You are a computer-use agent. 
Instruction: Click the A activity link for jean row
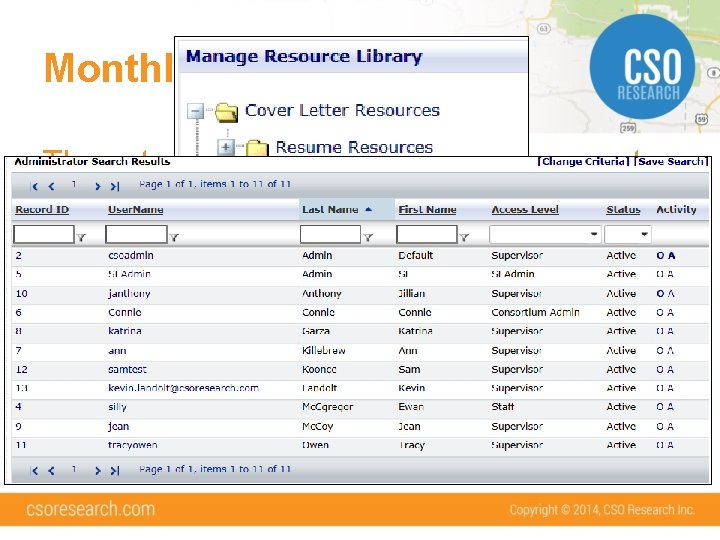pyautogui.click(x=670, y=427)
